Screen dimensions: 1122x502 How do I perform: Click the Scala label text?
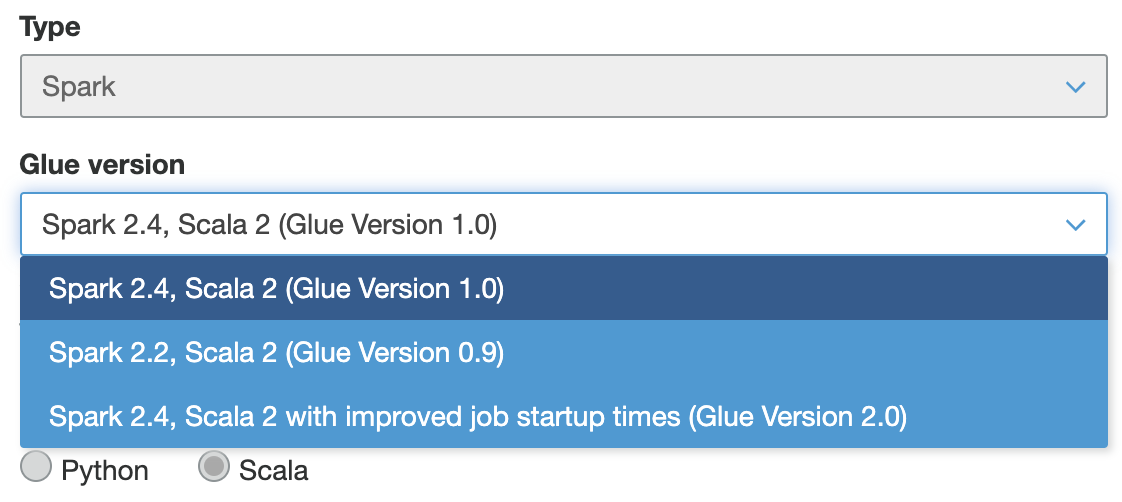tap(273, 471)
